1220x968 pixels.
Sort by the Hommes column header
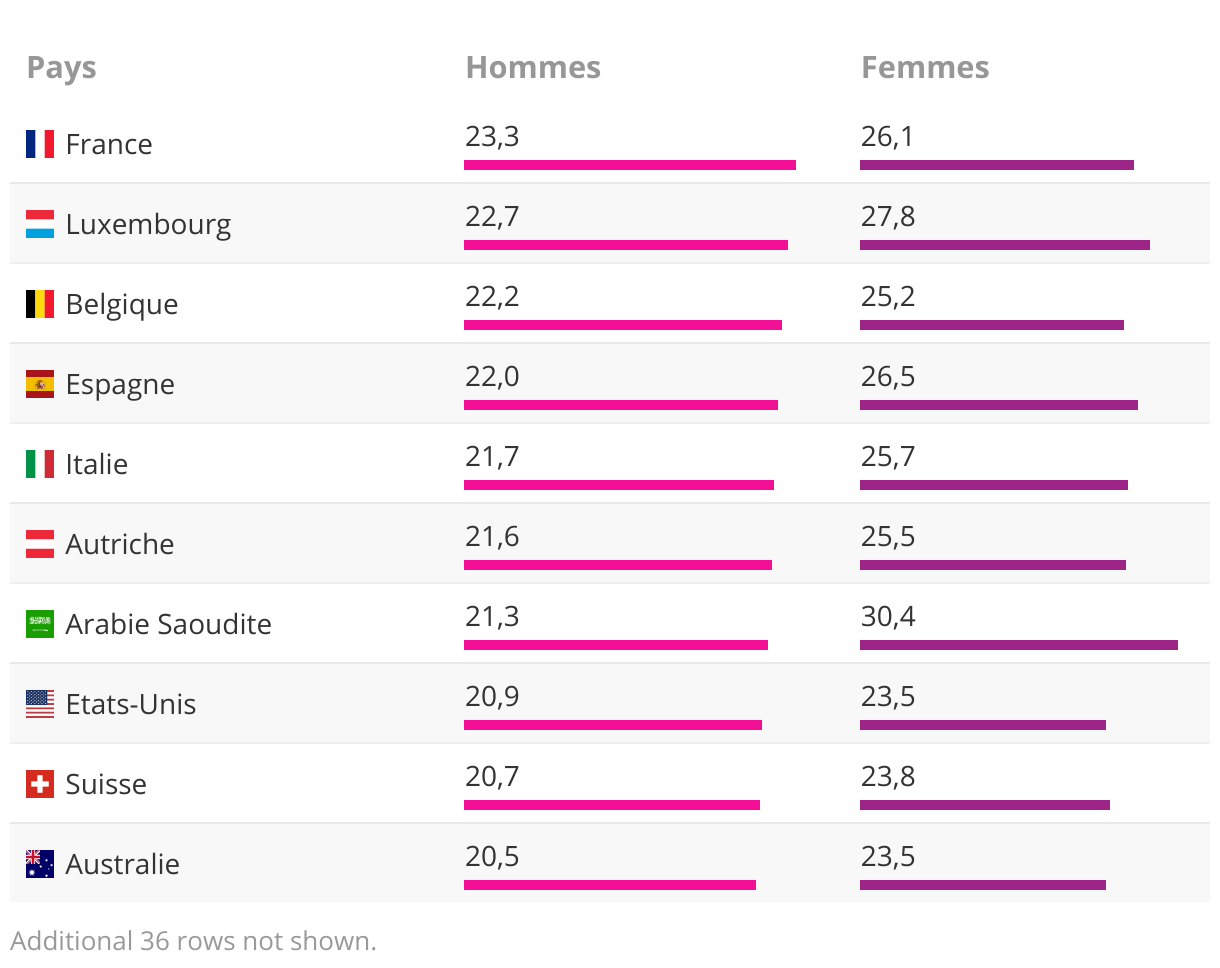[x=533, y=68]
